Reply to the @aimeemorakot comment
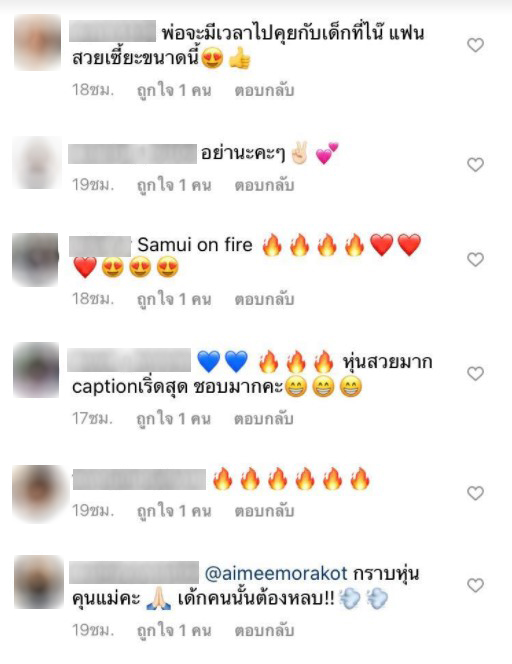This screenshot has height=664, width=512. point(264,631)
